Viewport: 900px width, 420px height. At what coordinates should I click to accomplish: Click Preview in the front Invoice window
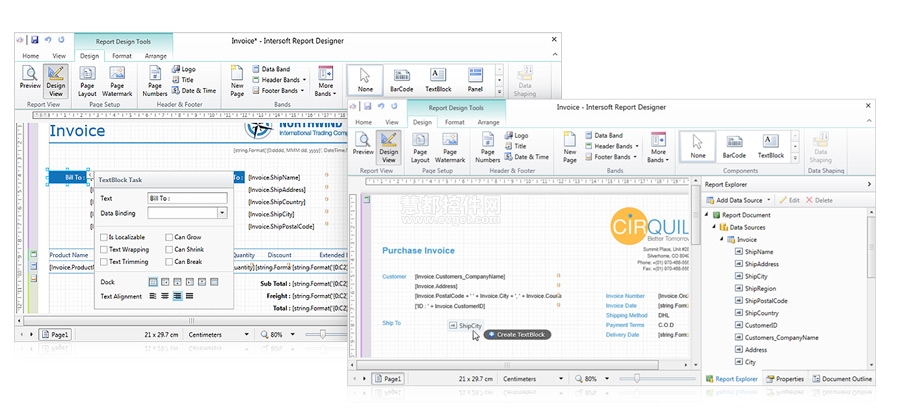coord(363,144)
